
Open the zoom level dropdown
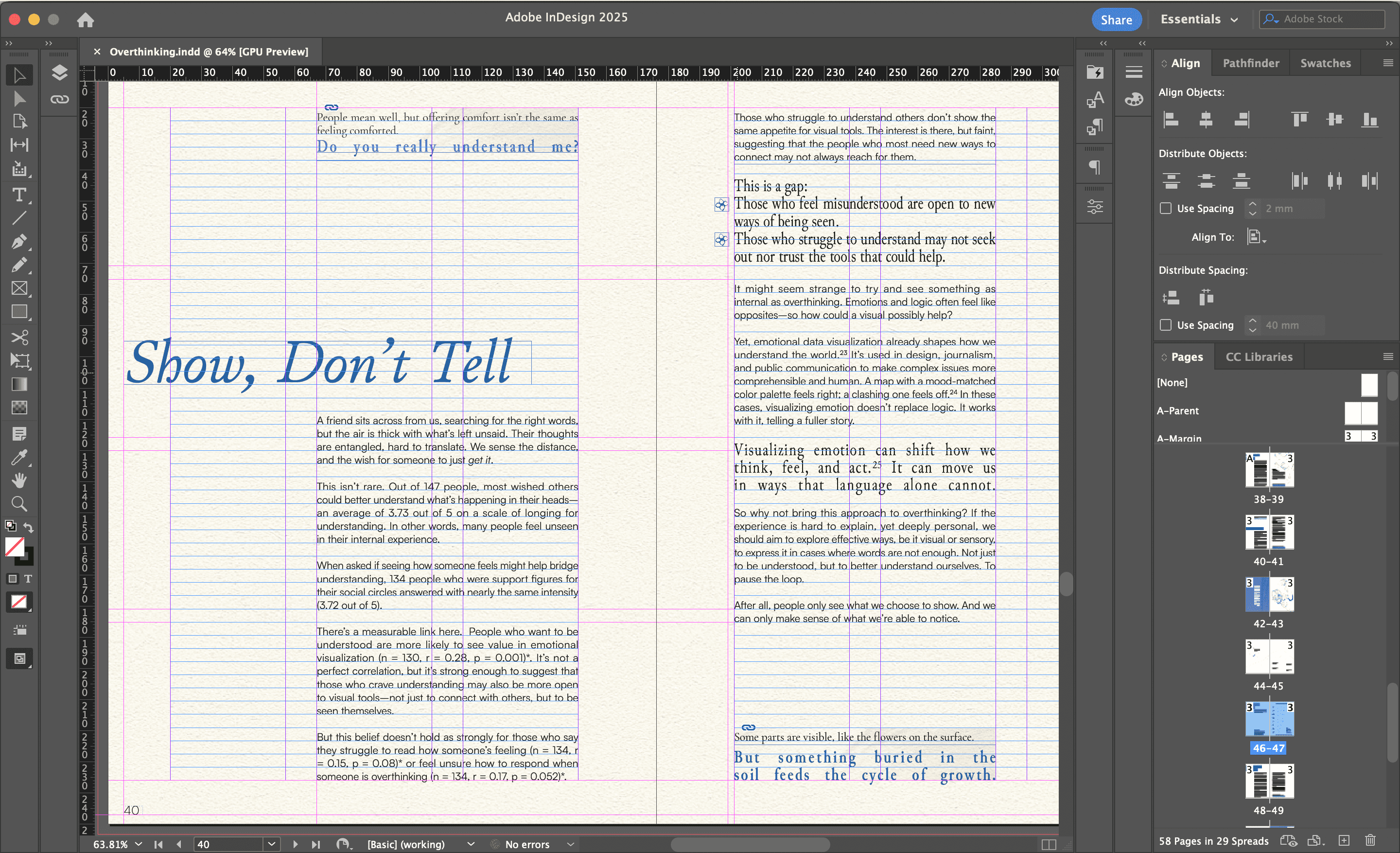point(138,844)
